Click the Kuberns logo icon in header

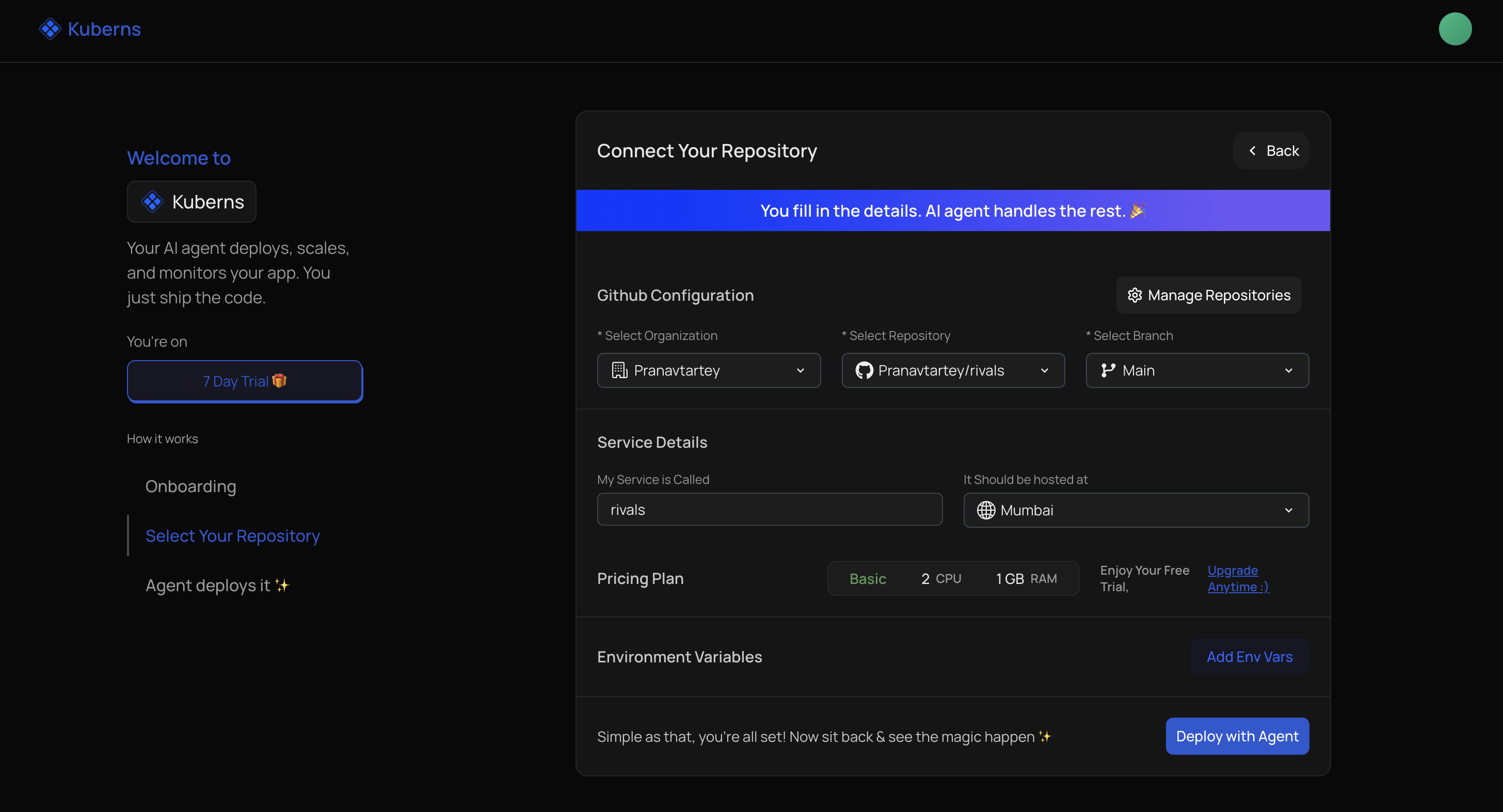click(x=50, y=28)
